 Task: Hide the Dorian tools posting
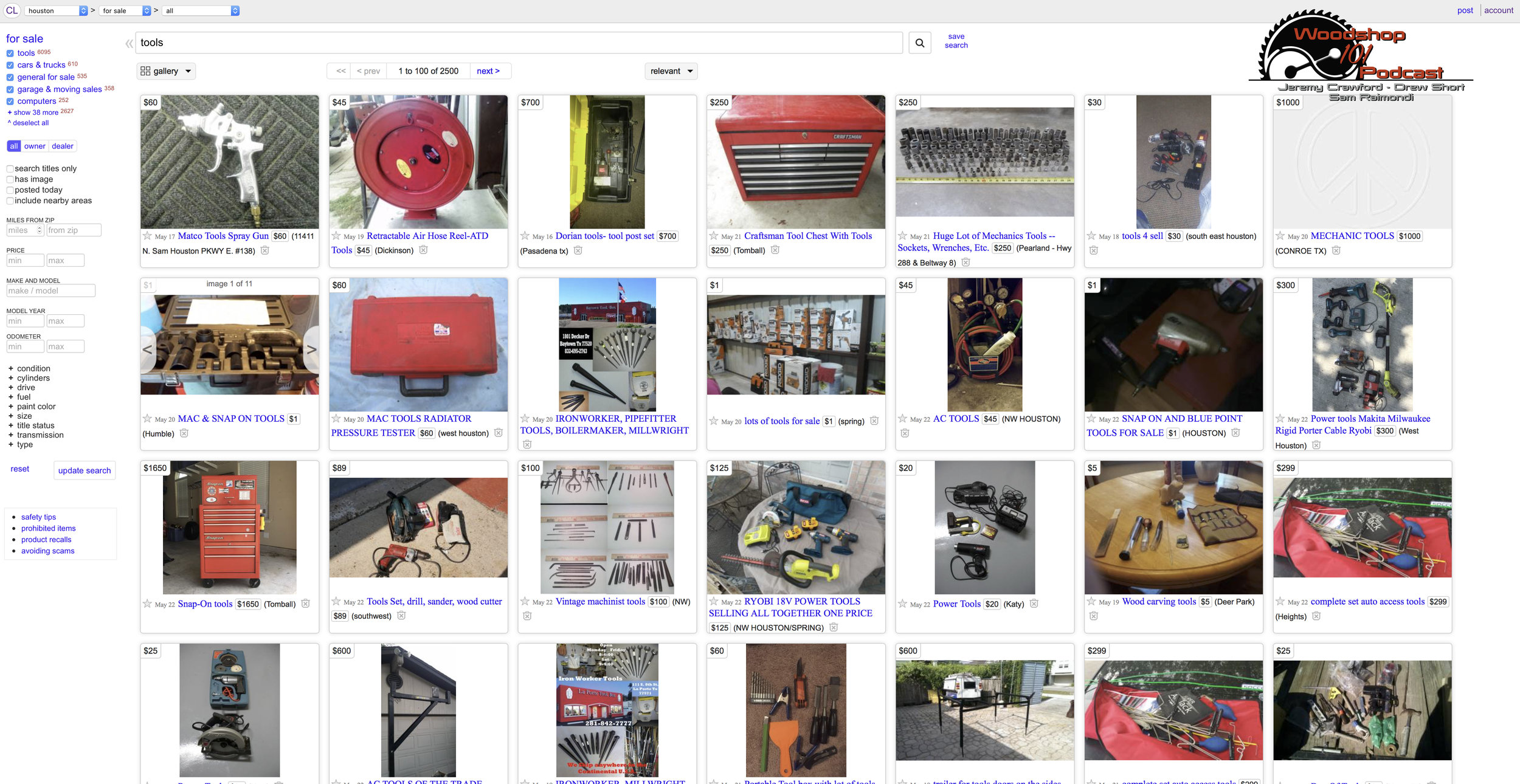(578, 250)
